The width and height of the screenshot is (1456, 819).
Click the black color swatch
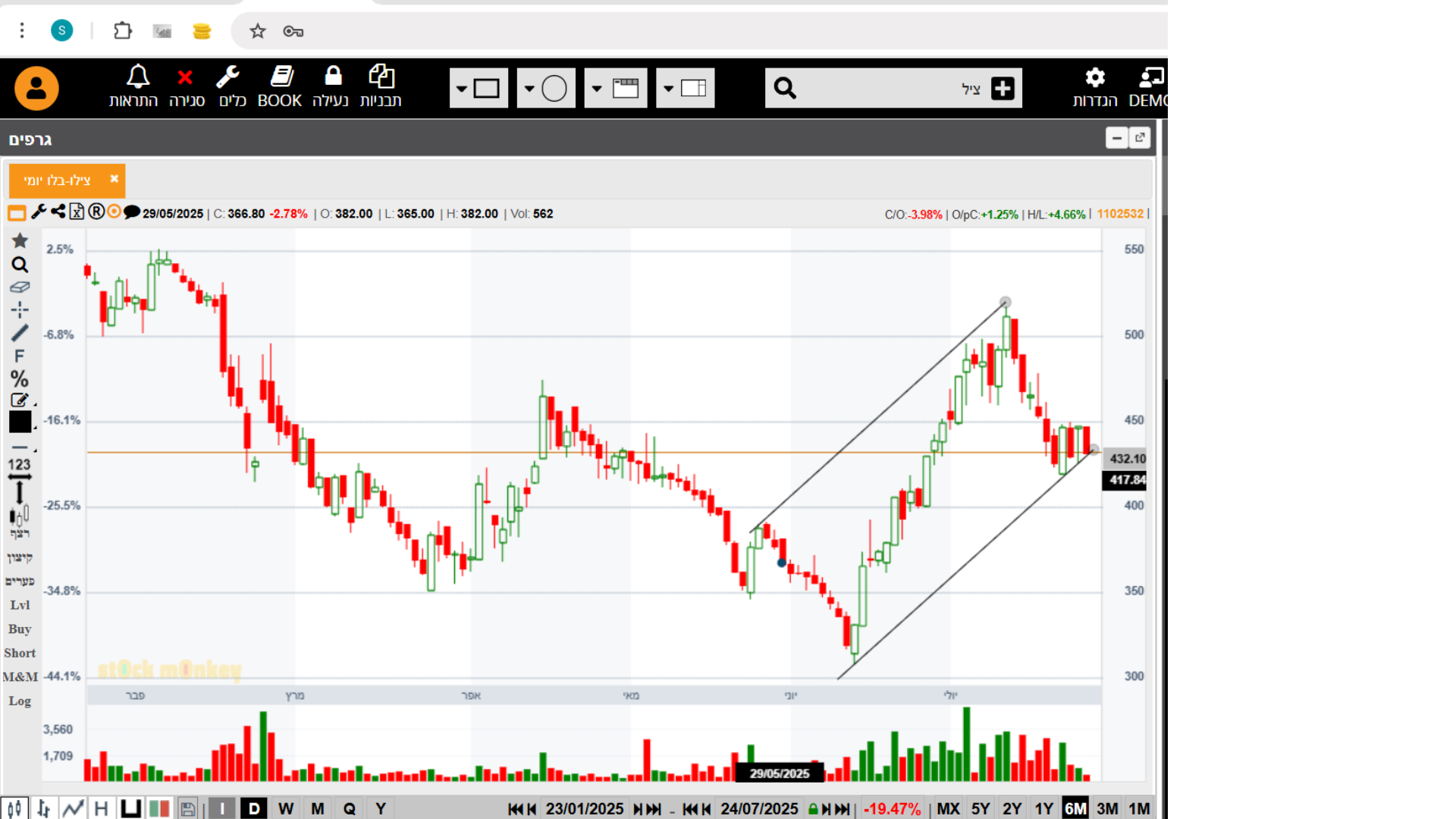(20, 422)
